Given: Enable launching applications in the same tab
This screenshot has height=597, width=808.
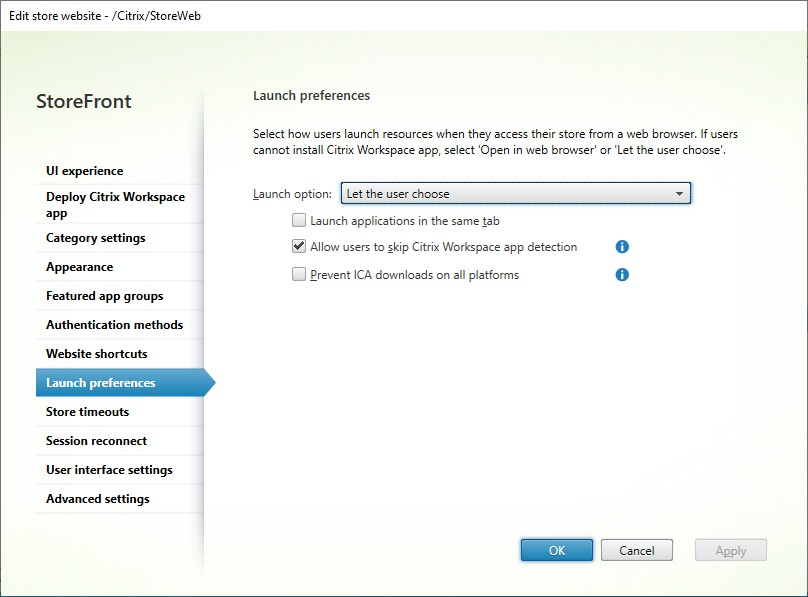Looking at the screenshot, I should coord(297,219).
